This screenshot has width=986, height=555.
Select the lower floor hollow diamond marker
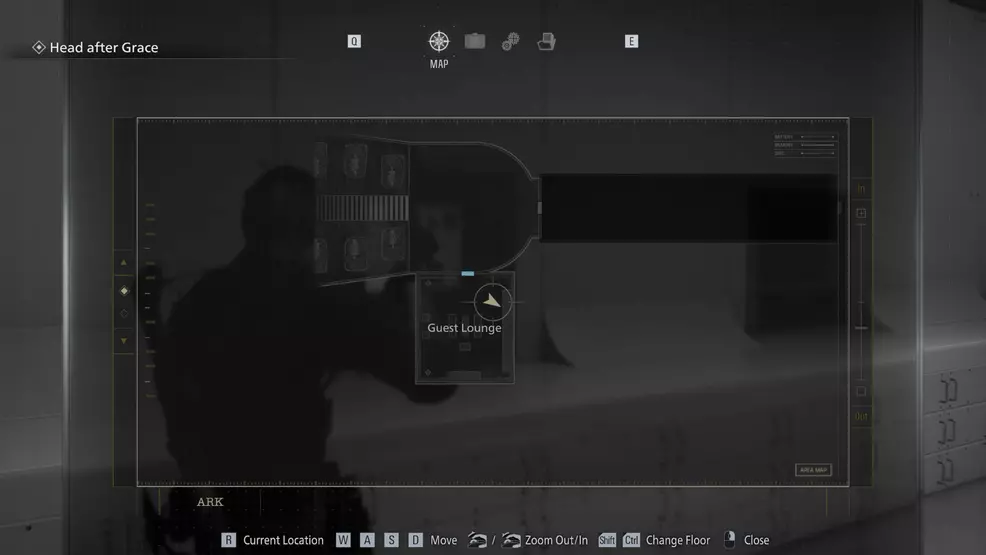[x=124, y=313]
